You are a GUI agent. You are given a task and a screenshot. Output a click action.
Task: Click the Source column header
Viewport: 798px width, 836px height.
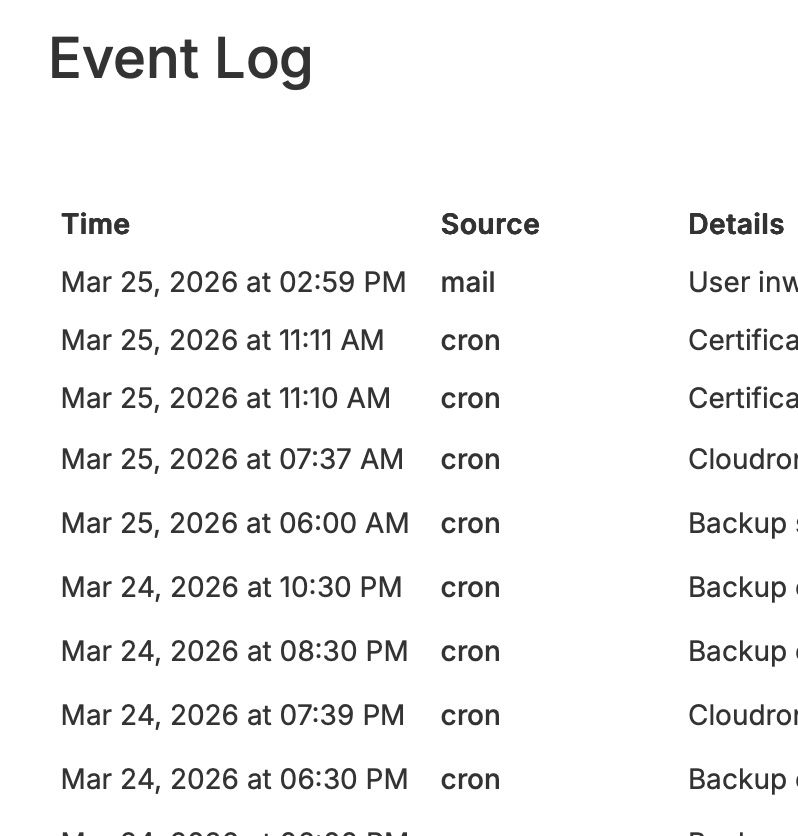coord(489,224)
